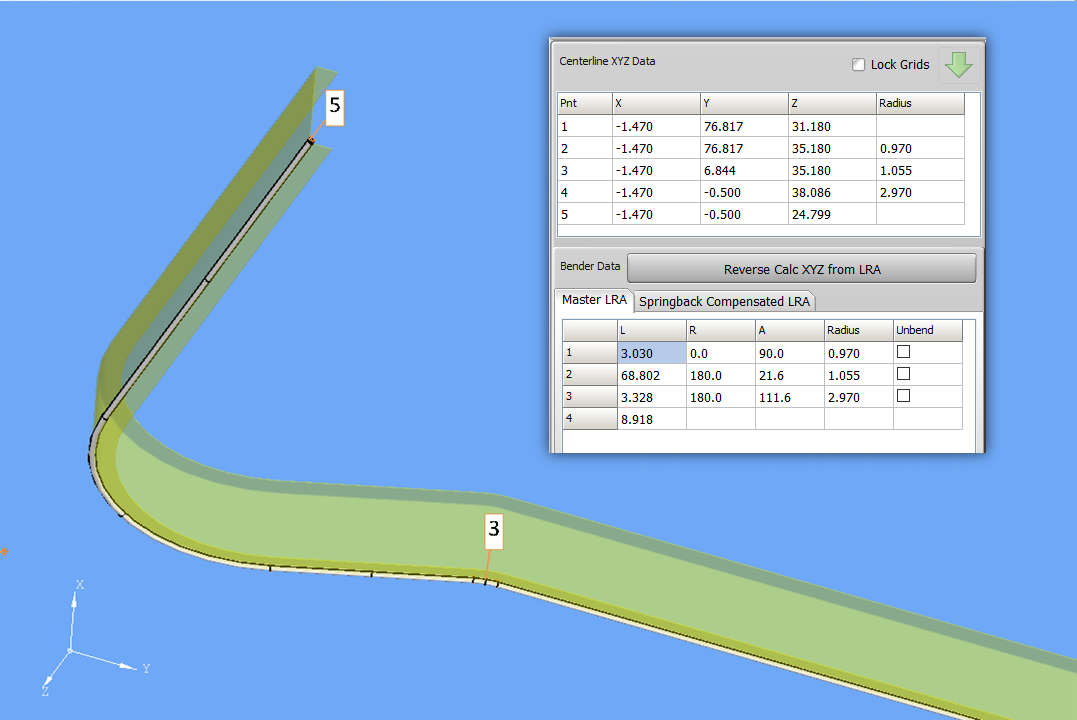Check Unbend box for row 1

904,352
